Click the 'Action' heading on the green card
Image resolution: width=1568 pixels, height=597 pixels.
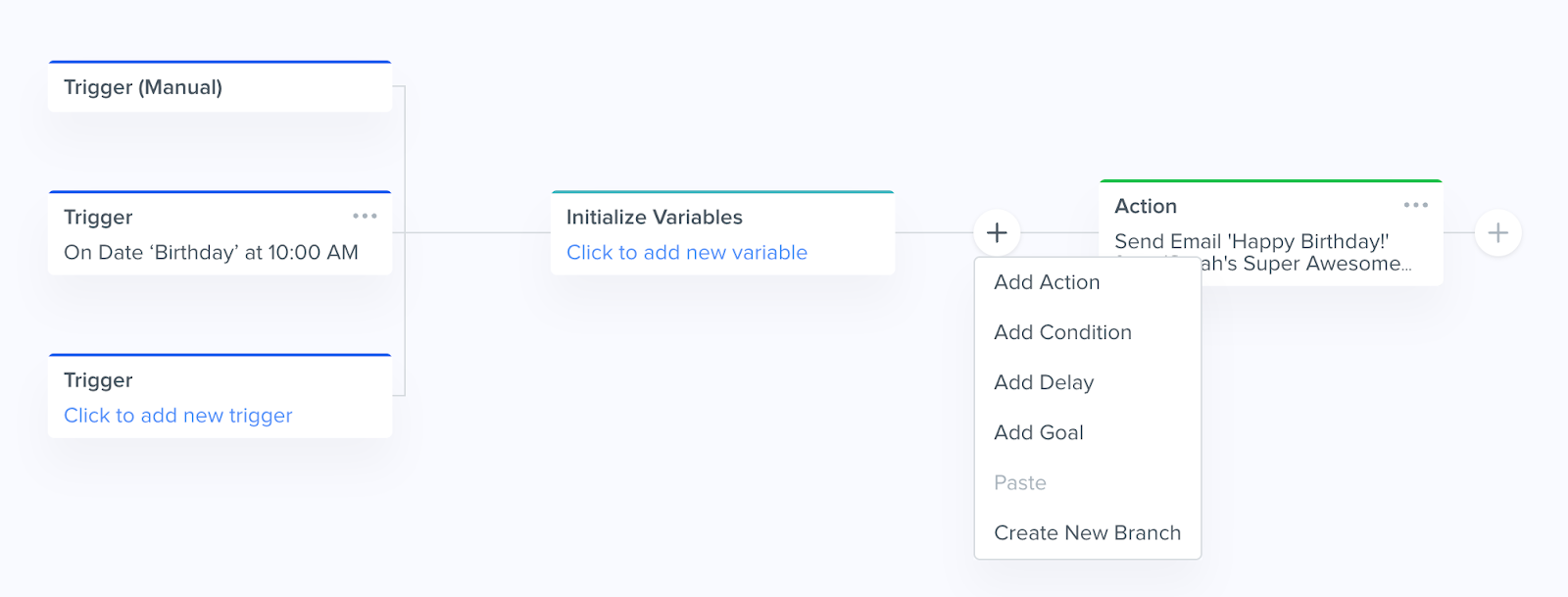(x=1146, y=206)
